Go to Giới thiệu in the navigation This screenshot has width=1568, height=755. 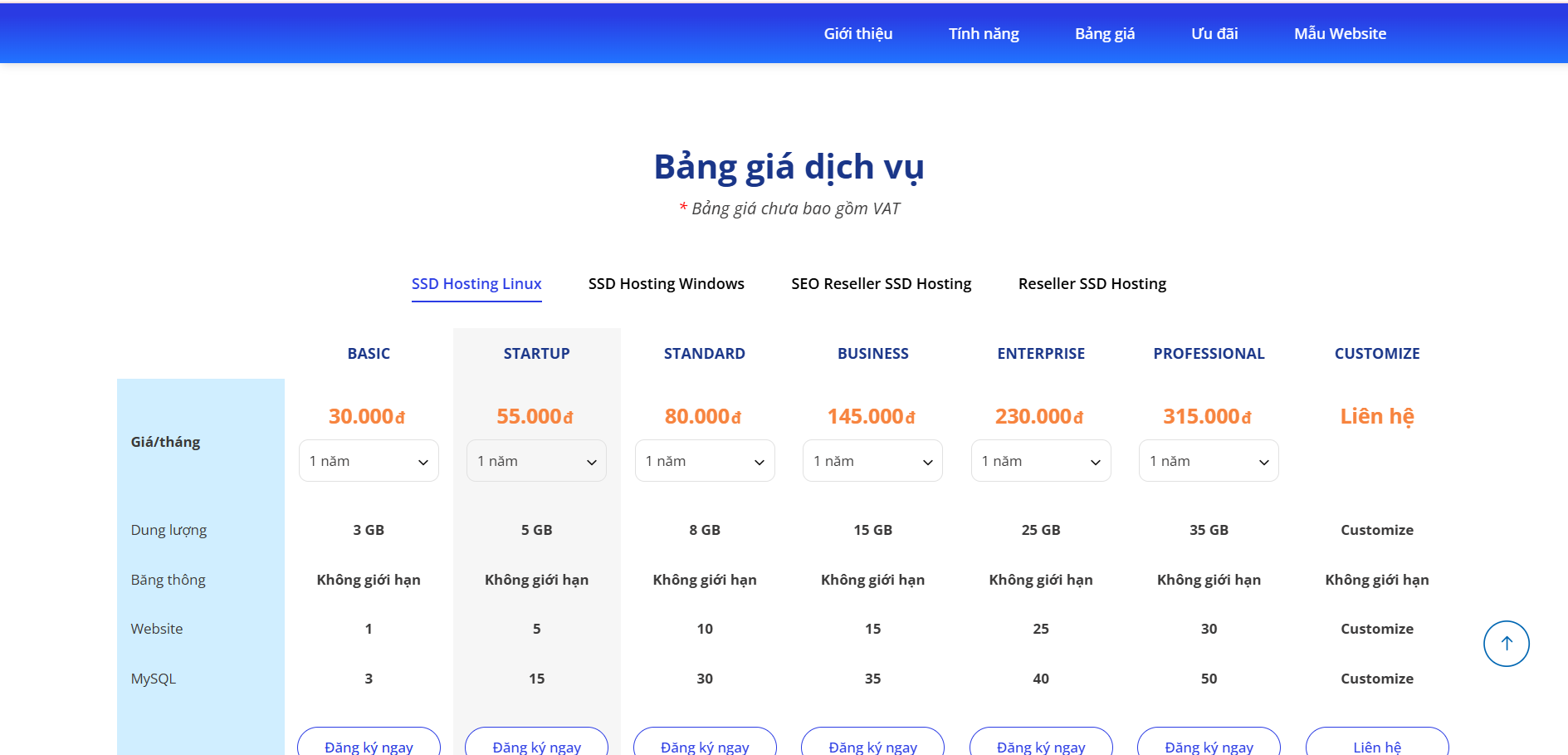coord(857,34)
